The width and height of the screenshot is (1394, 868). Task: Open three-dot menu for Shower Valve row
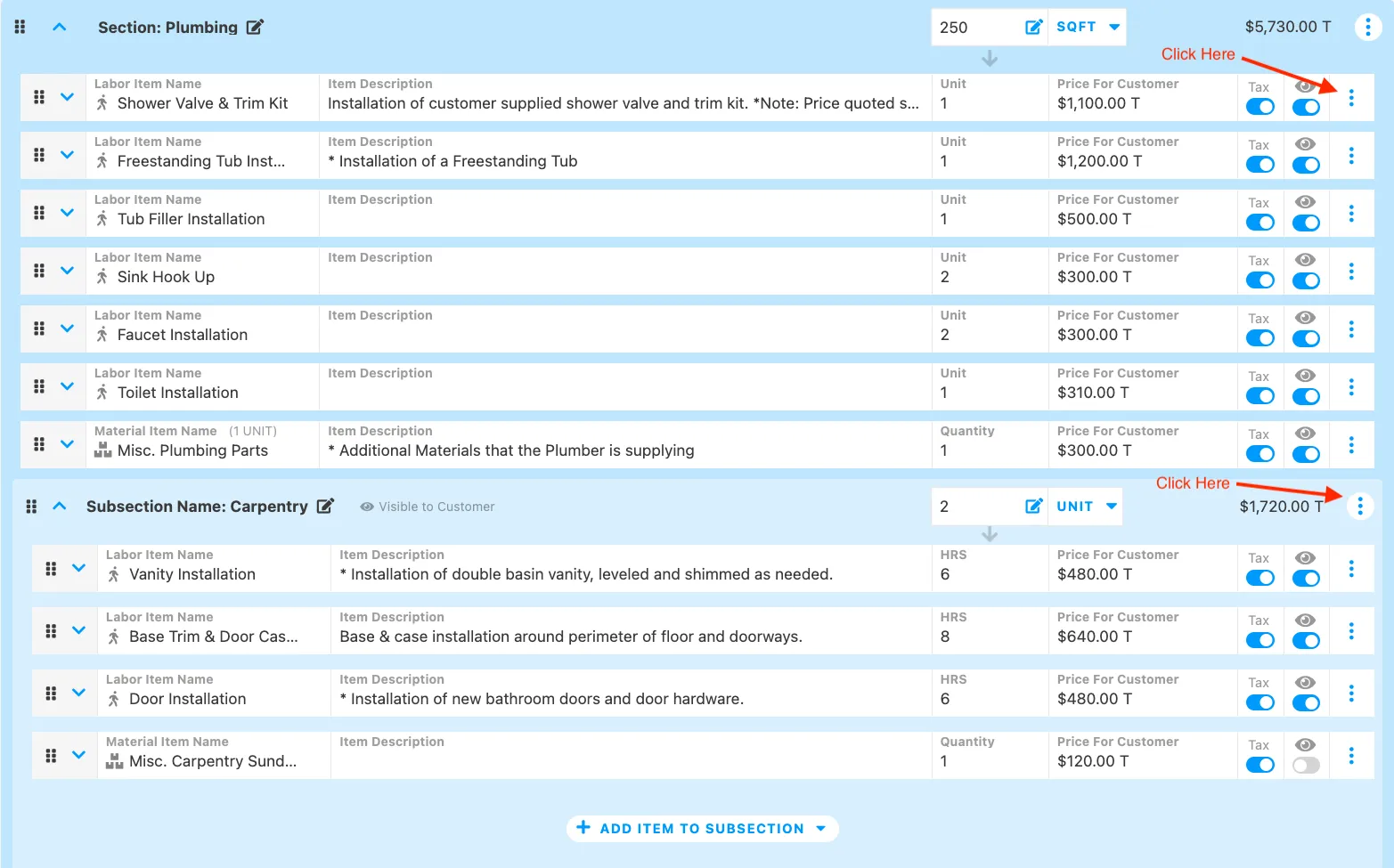1351,98
